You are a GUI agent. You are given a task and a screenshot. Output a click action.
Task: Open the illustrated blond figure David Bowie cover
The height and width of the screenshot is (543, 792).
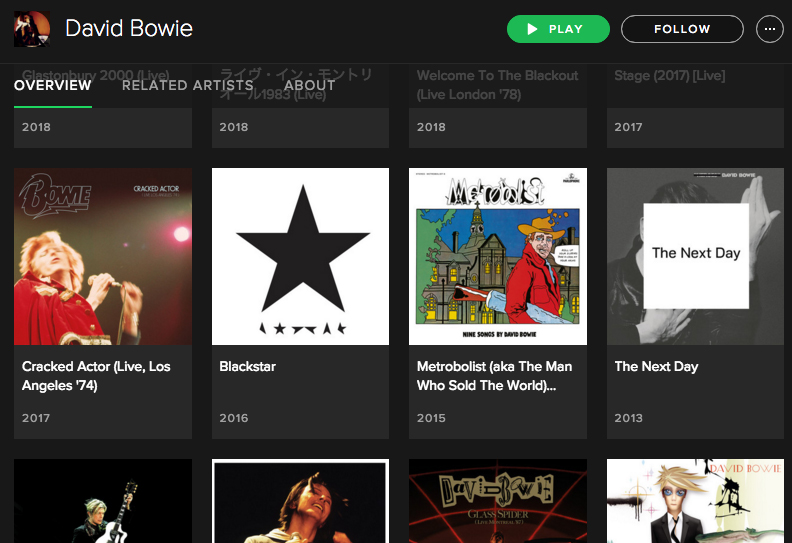click(x=696, y=501)
